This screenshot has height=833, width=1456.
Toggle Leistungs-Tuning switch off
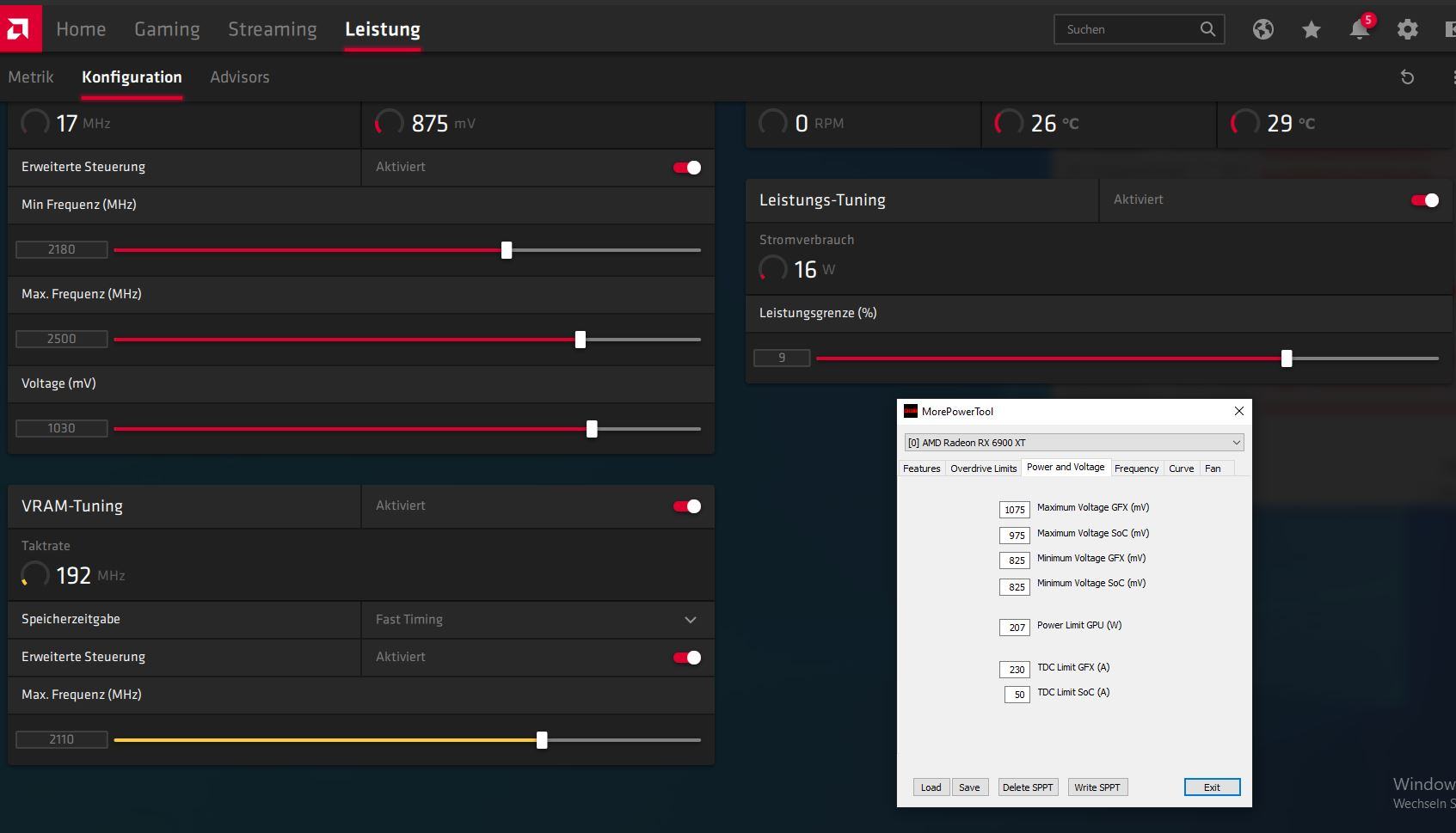click(x=1425, y=200)
